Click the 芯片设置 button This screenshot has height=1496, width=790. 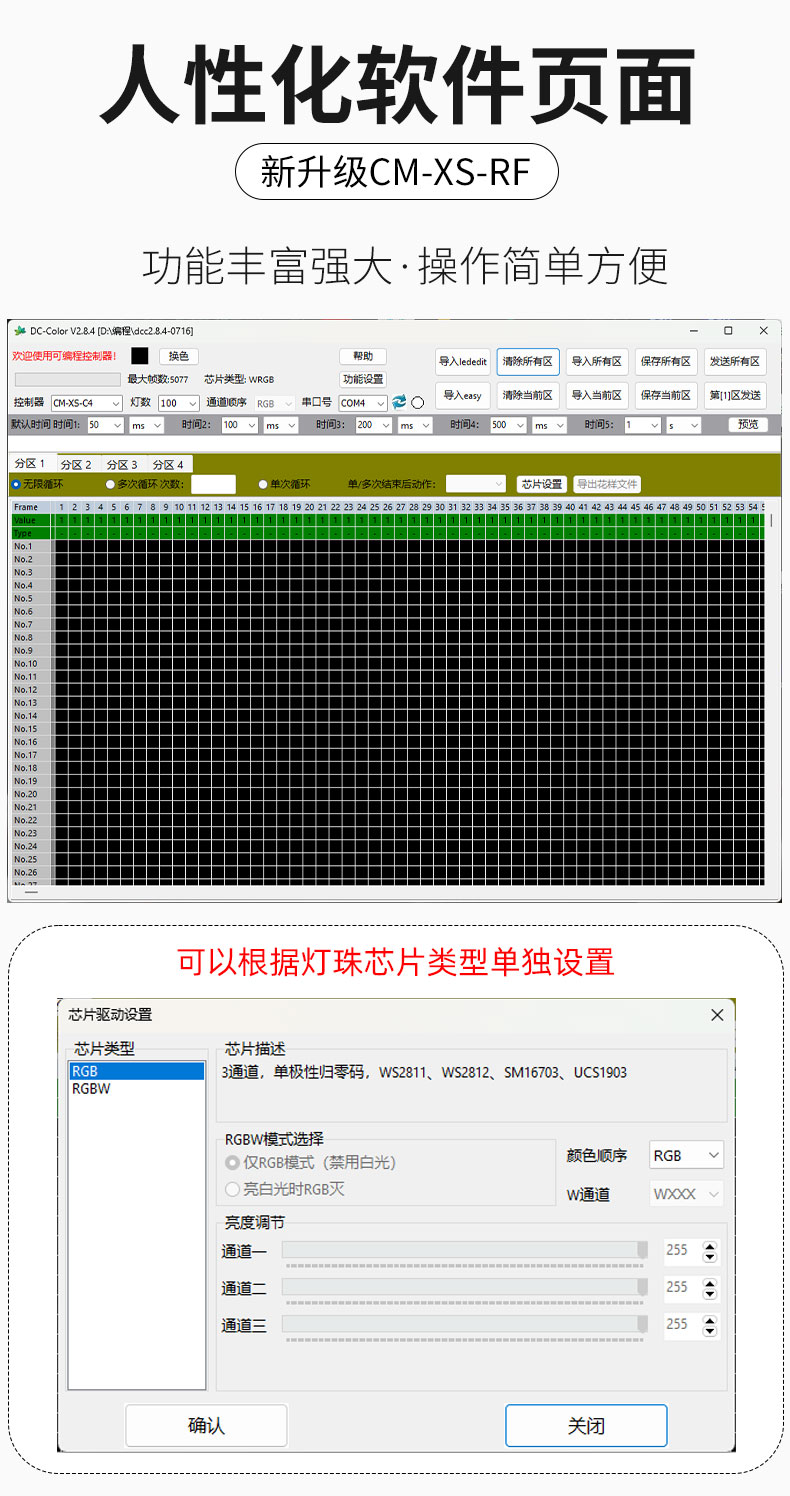pyautogui.click(x=542, y=484)
